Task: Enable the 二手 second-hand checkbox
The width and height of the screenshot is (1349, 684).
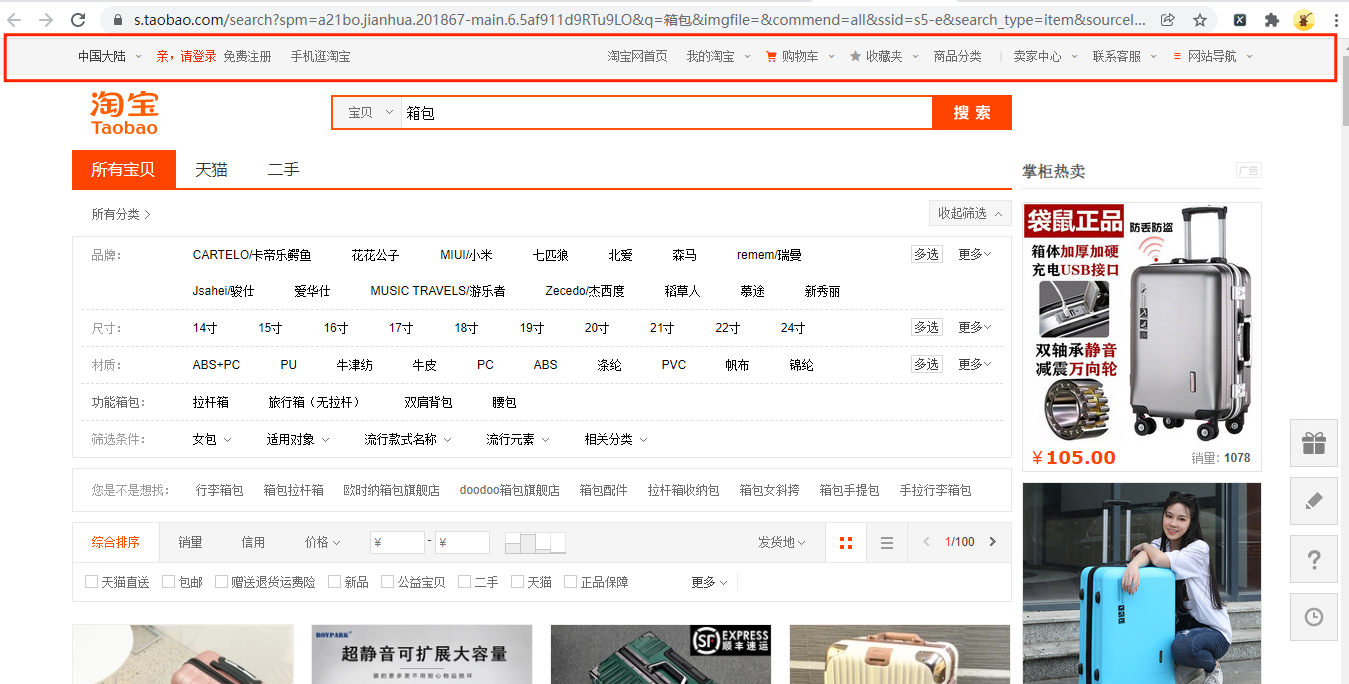Action: tap(464, 581)
